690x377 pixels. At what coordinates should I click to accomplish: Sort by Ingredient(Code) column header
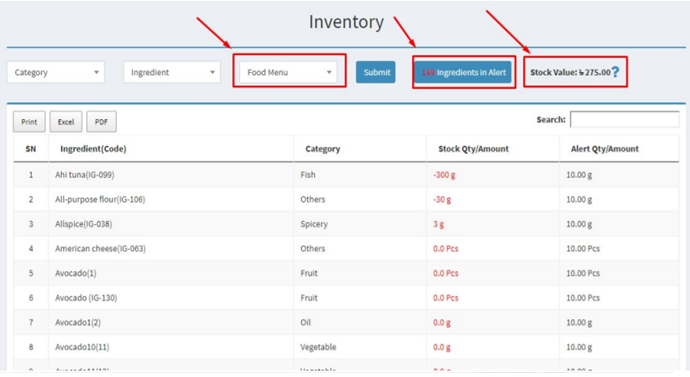[171, 149]
